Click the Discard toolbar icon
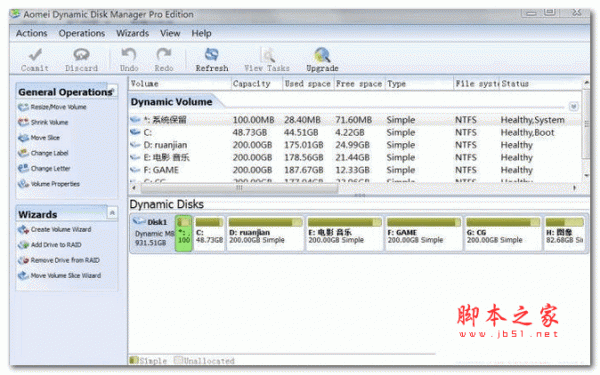Image resolution: width=600 pixels, height=375 pixels. pos(81,55)
